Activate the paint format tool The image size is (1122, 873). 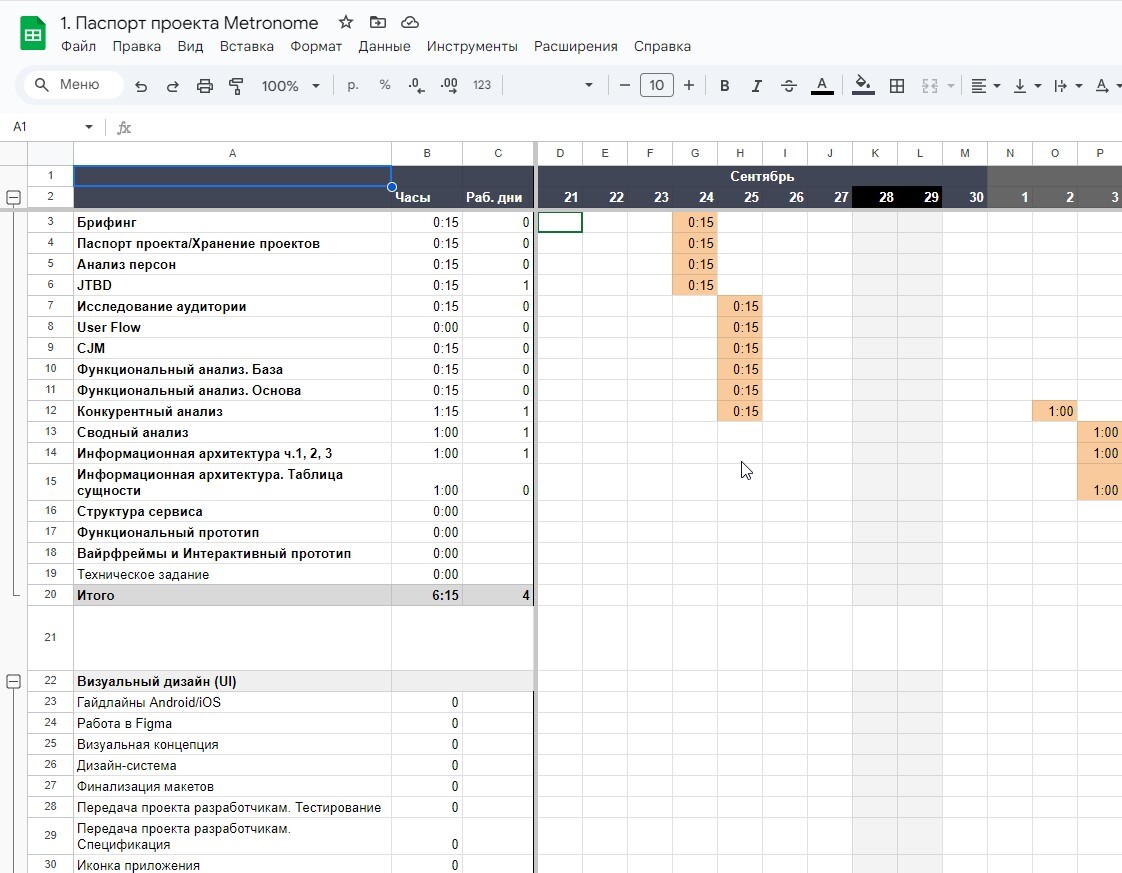coord(236,86)
